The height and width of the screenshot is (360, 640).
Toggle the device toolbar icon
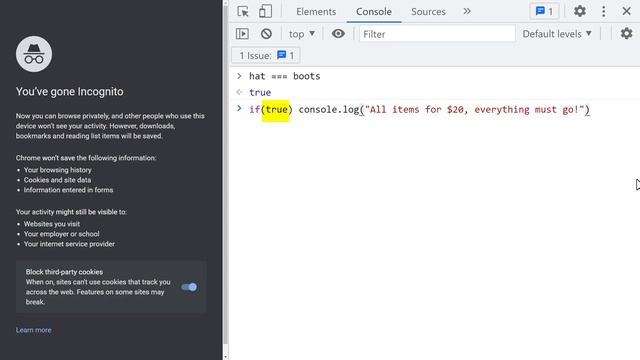265,11
